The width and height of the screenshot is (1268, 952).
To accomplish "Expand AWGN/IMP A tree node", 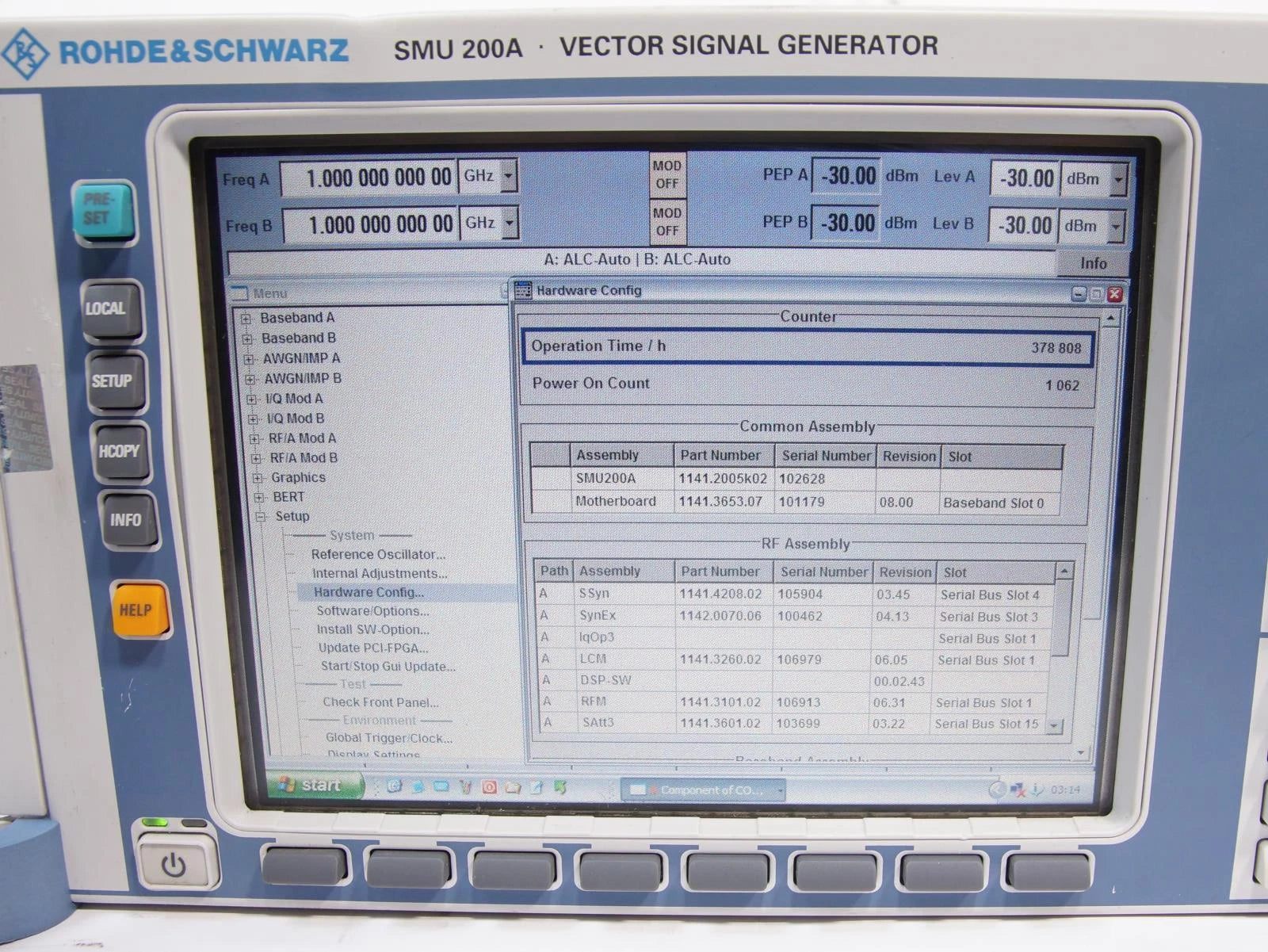I will point(249,359).
